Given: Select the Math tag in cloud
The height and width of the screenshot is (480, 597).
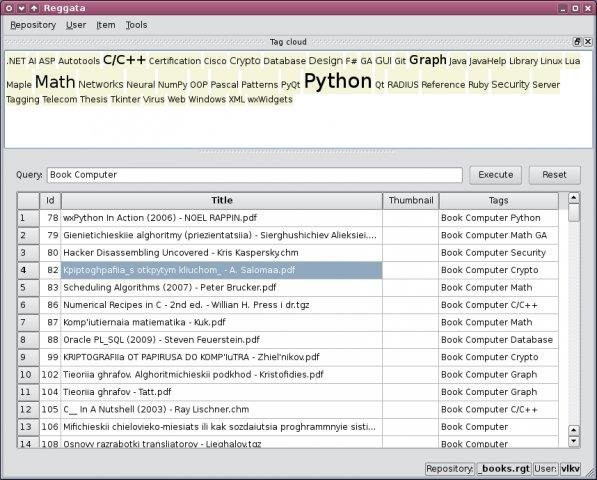Looking at the screenshot, I should coord(55,82).
